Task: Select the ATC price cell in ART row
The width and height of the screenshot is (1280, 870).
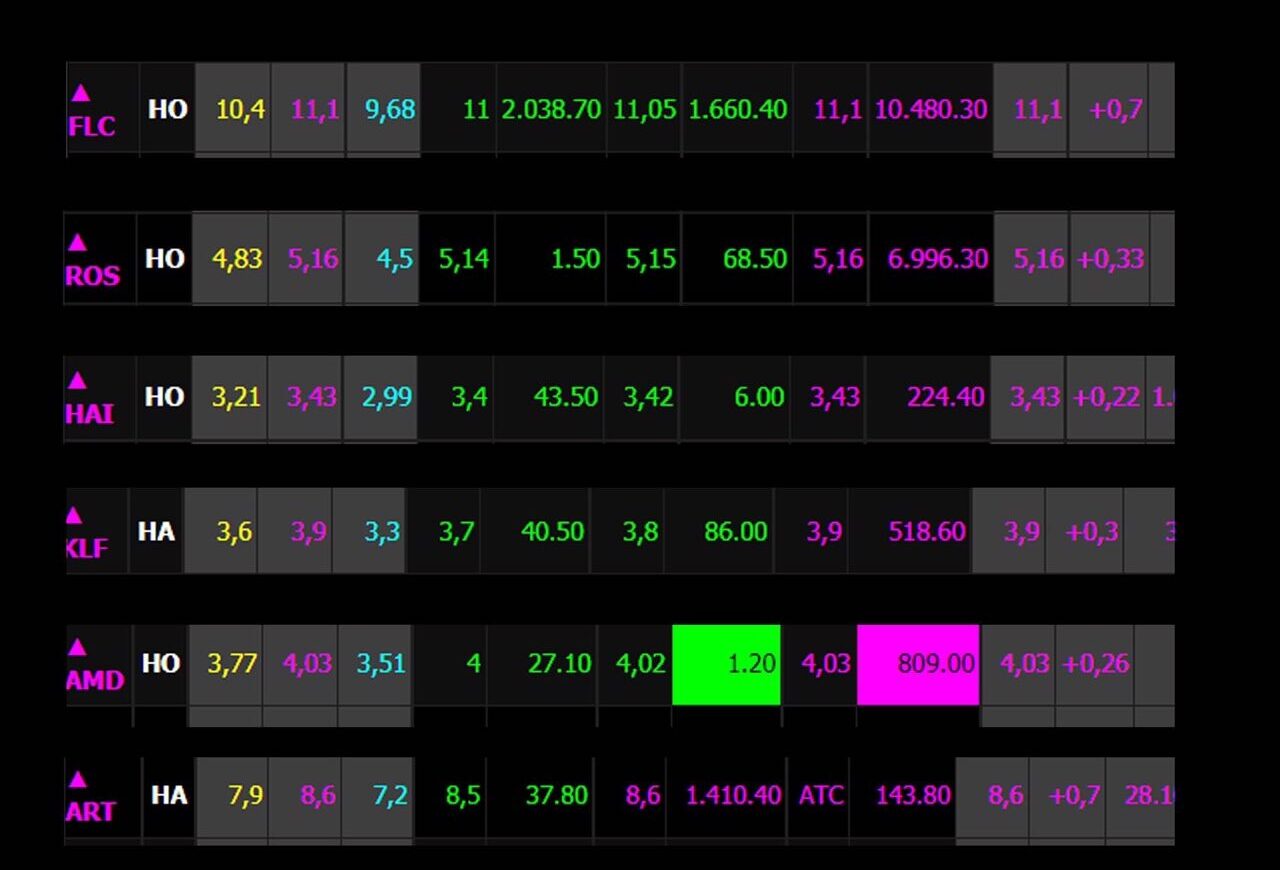Action: coord(821,796)
